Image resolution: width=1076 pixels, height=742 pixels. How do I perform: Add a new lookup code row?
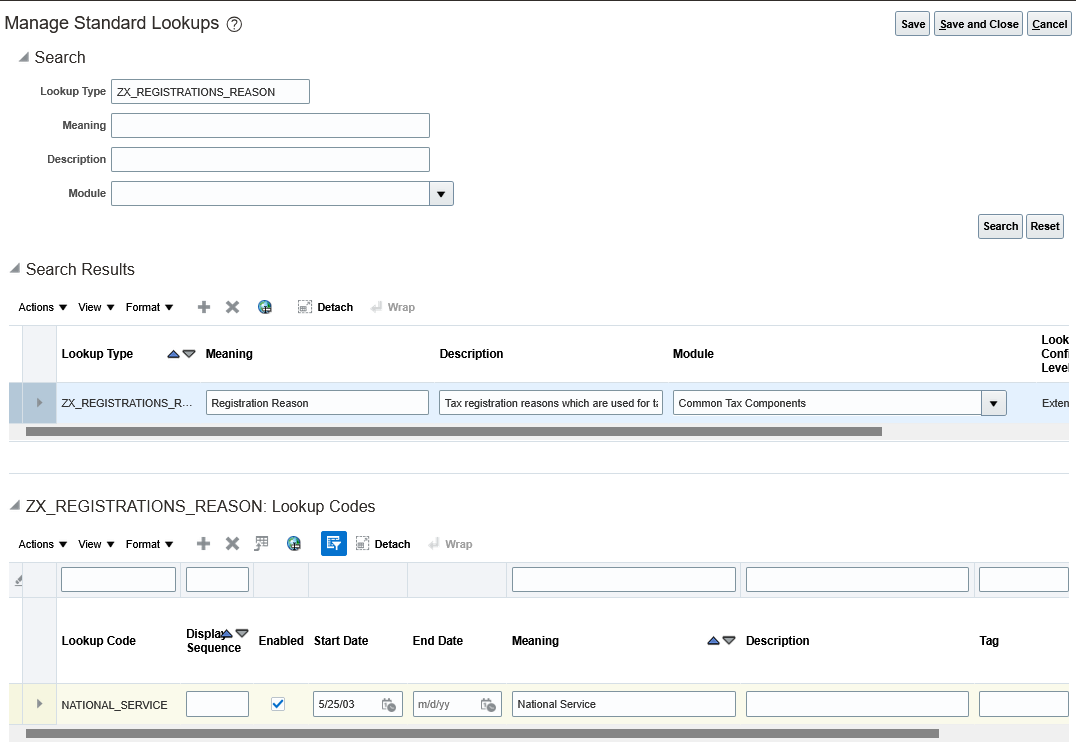[204, 544]
